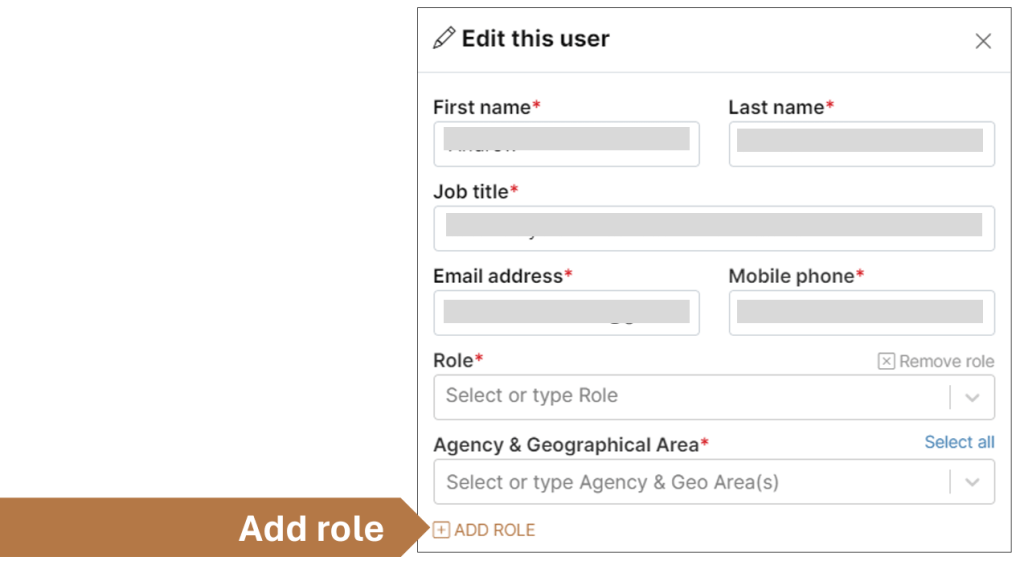1024x561 pixels.
Task: Expand the Role dropdown chevron
Action: click(x=972, y=397)
